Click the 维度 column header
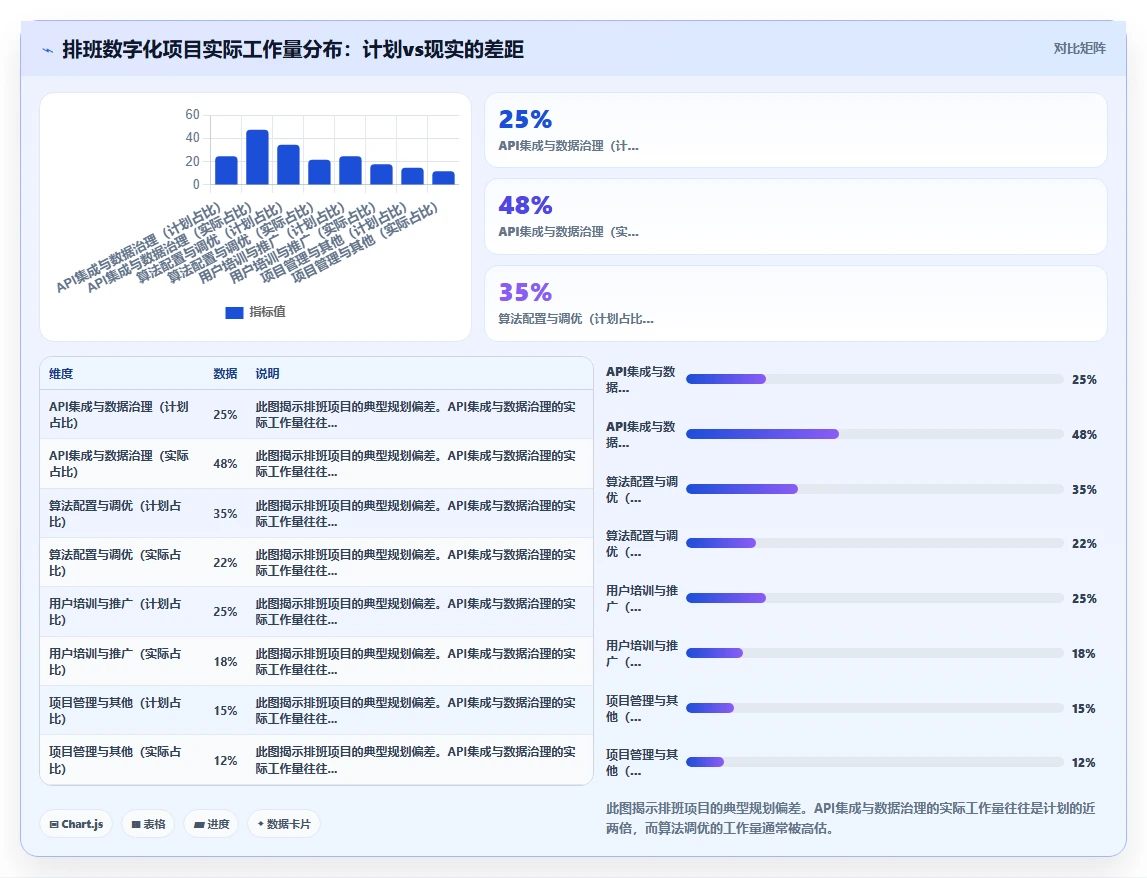 pos(61,373)
